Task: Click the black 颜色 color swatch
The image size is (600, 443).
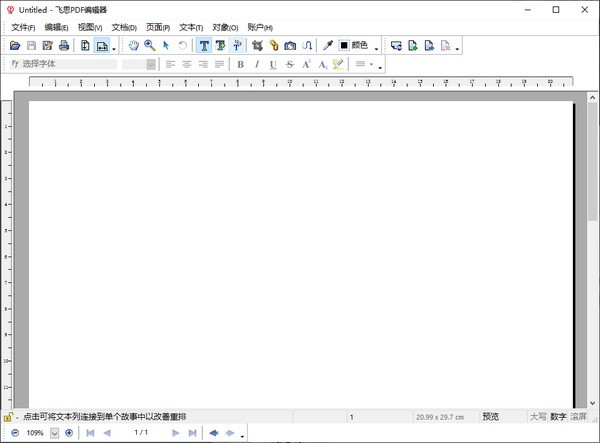Action: point(344,46)
